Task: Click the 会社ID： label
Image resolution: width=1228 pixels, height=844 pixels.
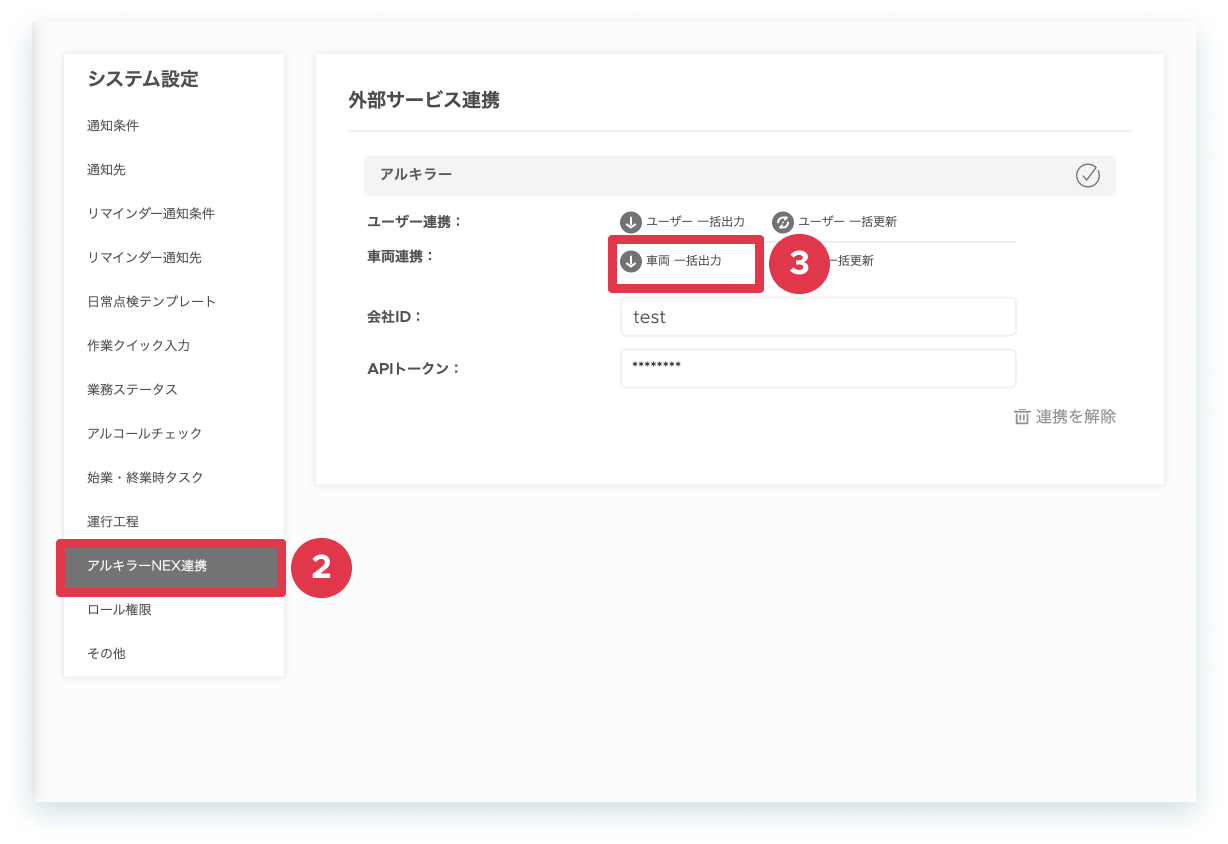Action: (396, 317)
